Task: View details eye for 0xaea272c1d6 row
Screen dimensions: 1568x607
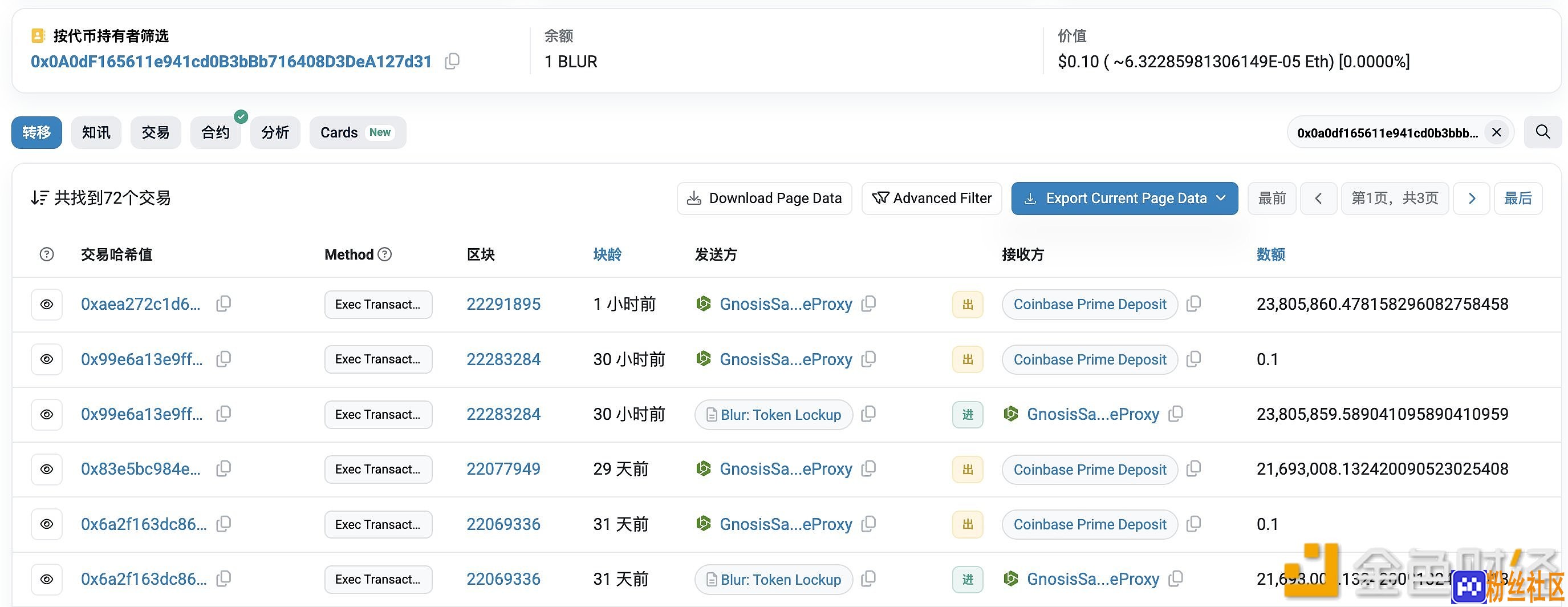Action: click(47, 305)
